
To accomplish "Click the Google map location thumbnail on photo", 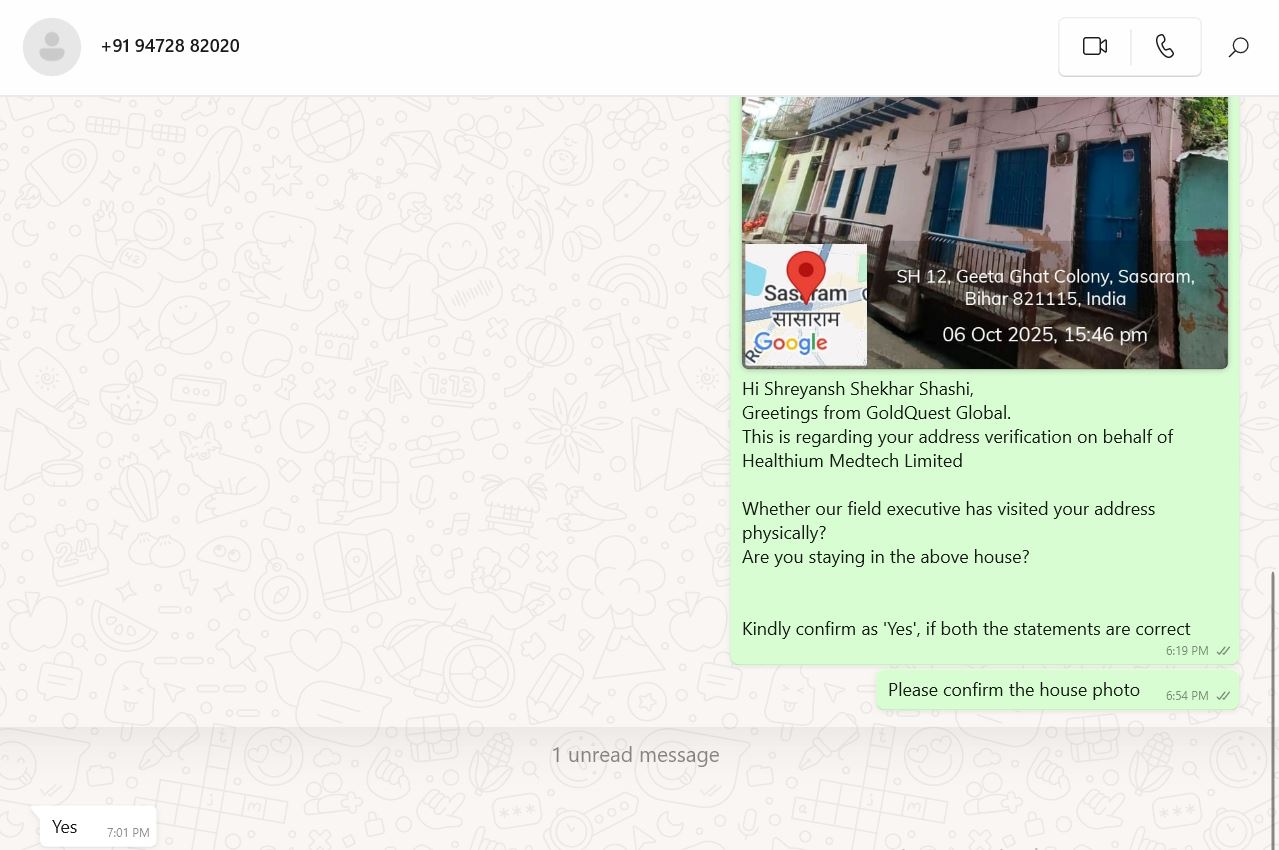I will tap(805, 304).
